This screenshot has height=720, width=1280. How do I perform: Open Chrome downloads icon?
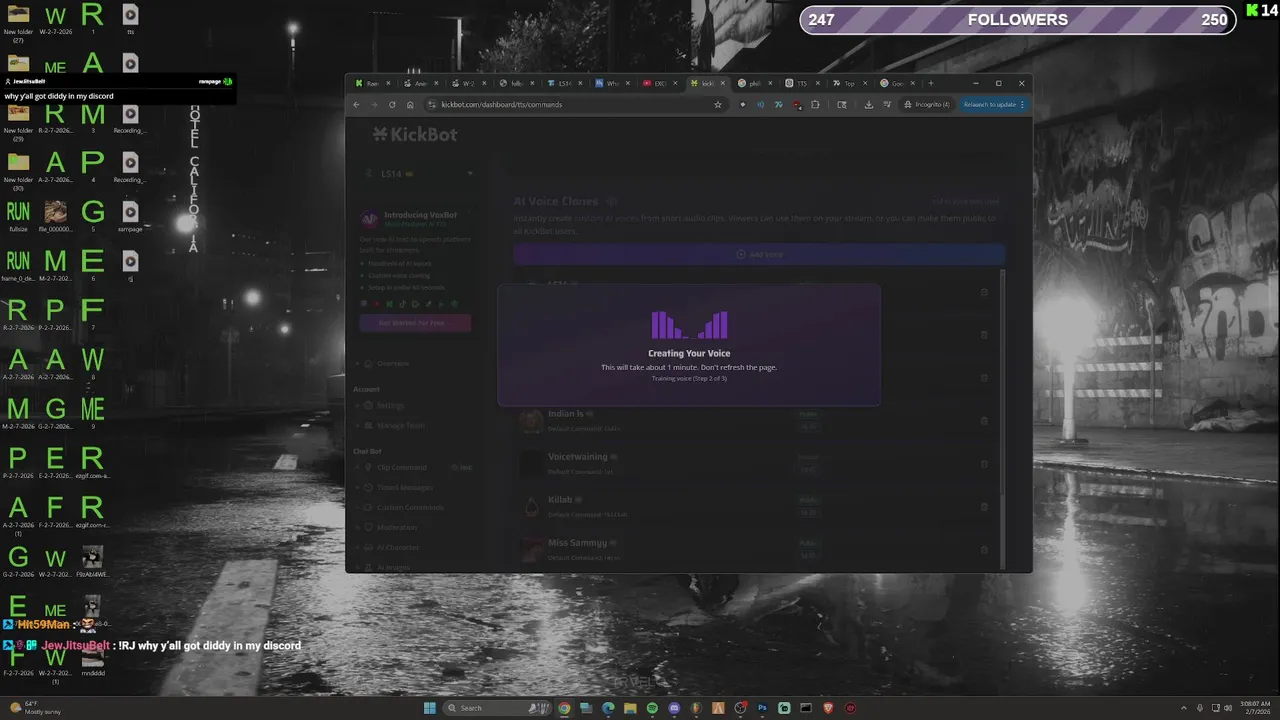[x=868, y=104]
